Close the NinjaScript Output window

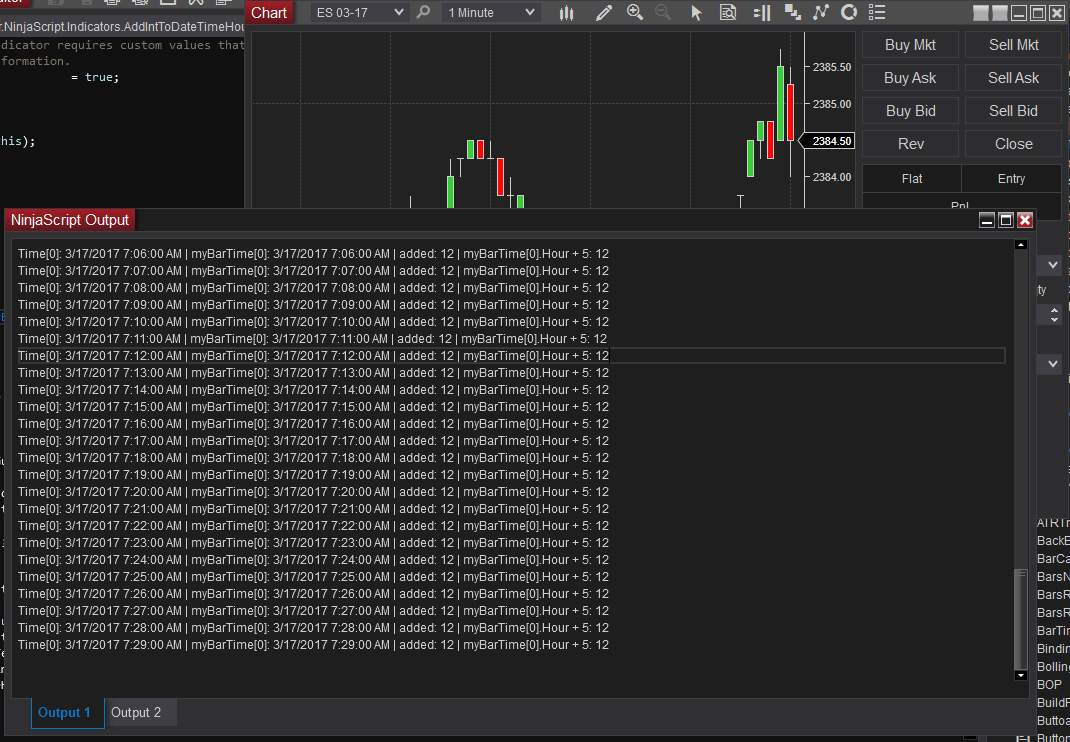(1025, 220)
